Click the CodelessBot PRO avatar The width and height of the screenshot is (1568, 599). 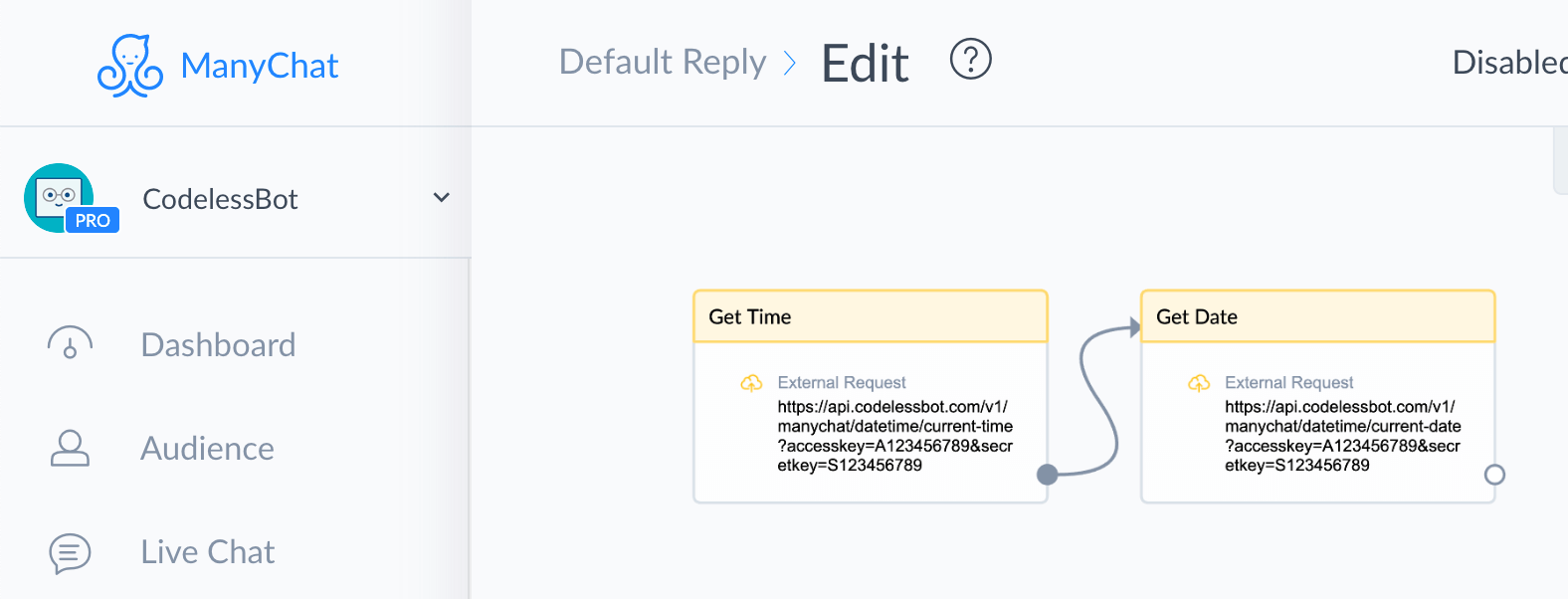(x=71, y=199)
